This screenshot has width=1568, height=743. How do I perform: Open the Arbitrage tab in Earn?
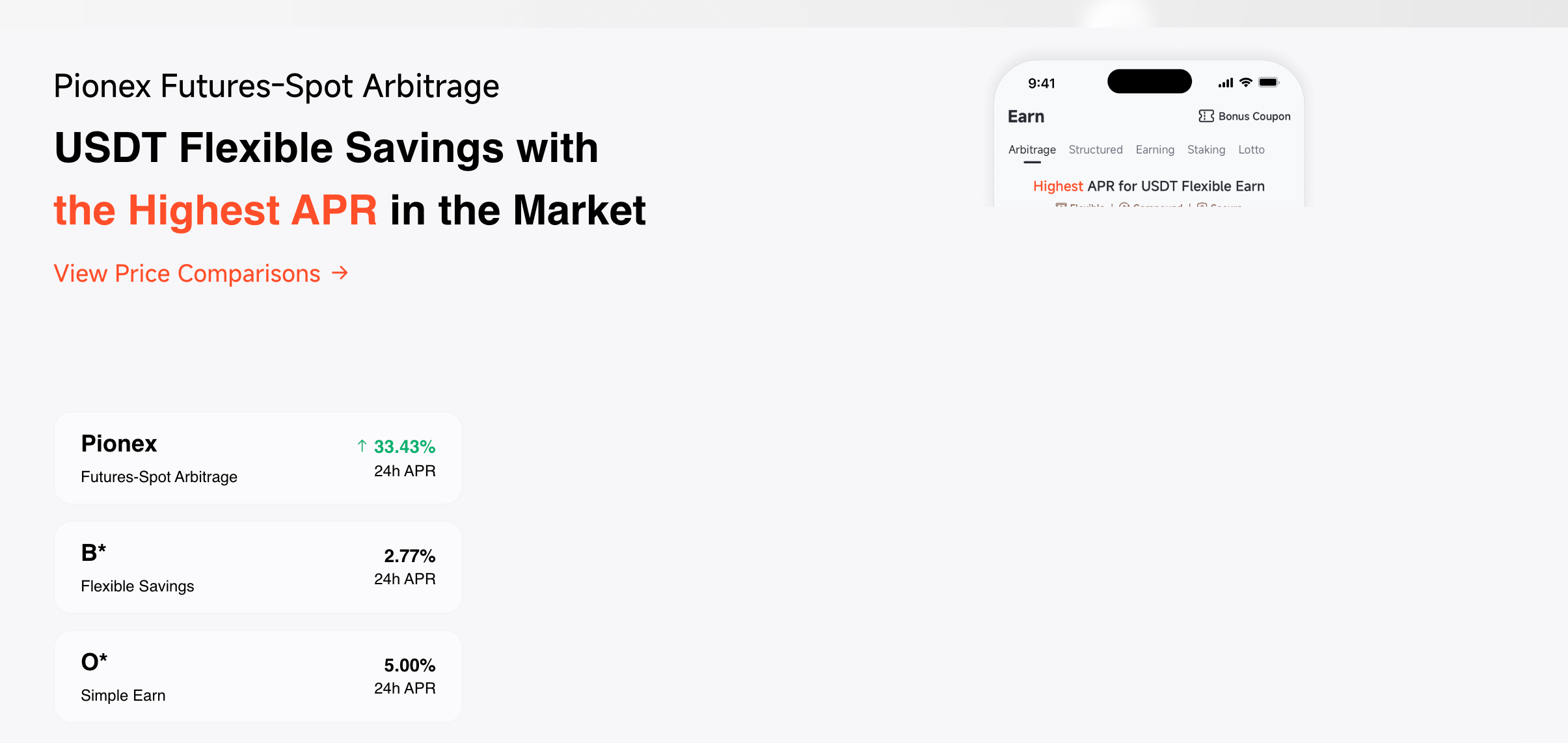coord(1032,150)
